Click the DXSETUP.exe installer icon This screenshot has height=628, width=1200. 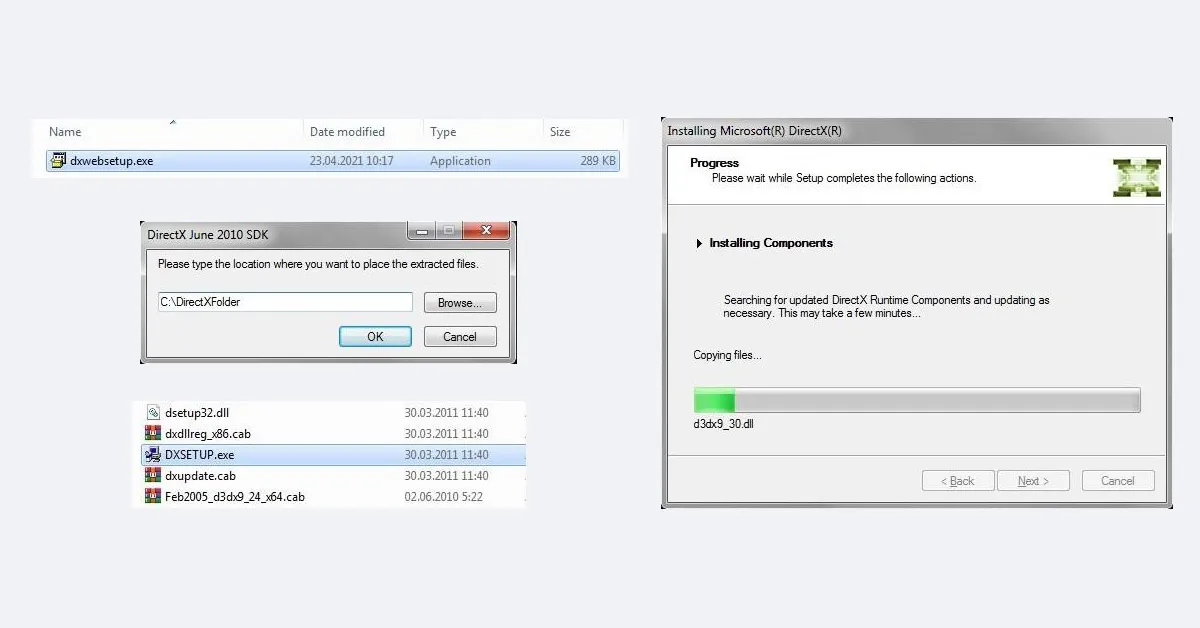153,454
